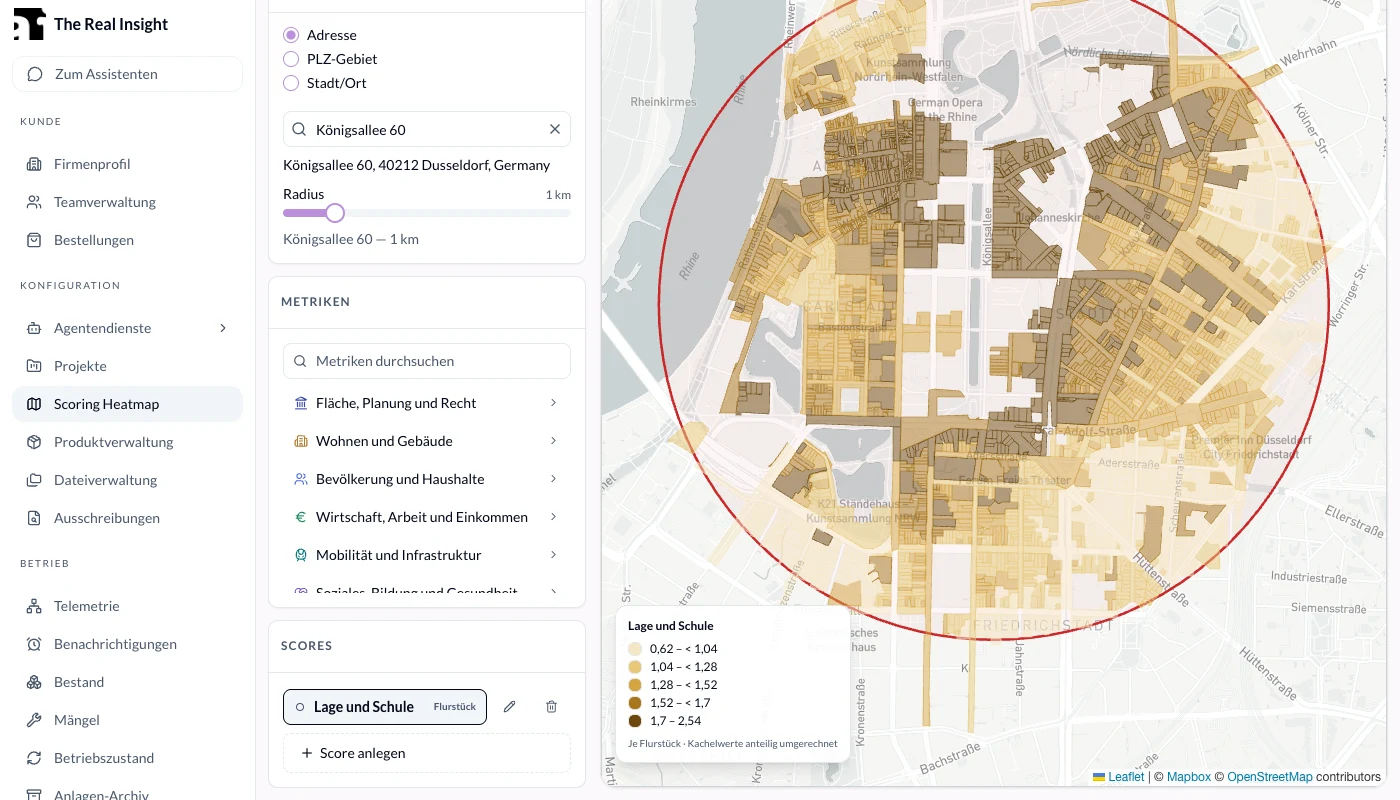1400x800 pixels.
Task: Click the pencil edit icon for Lage und Schule
Action: 509,707
